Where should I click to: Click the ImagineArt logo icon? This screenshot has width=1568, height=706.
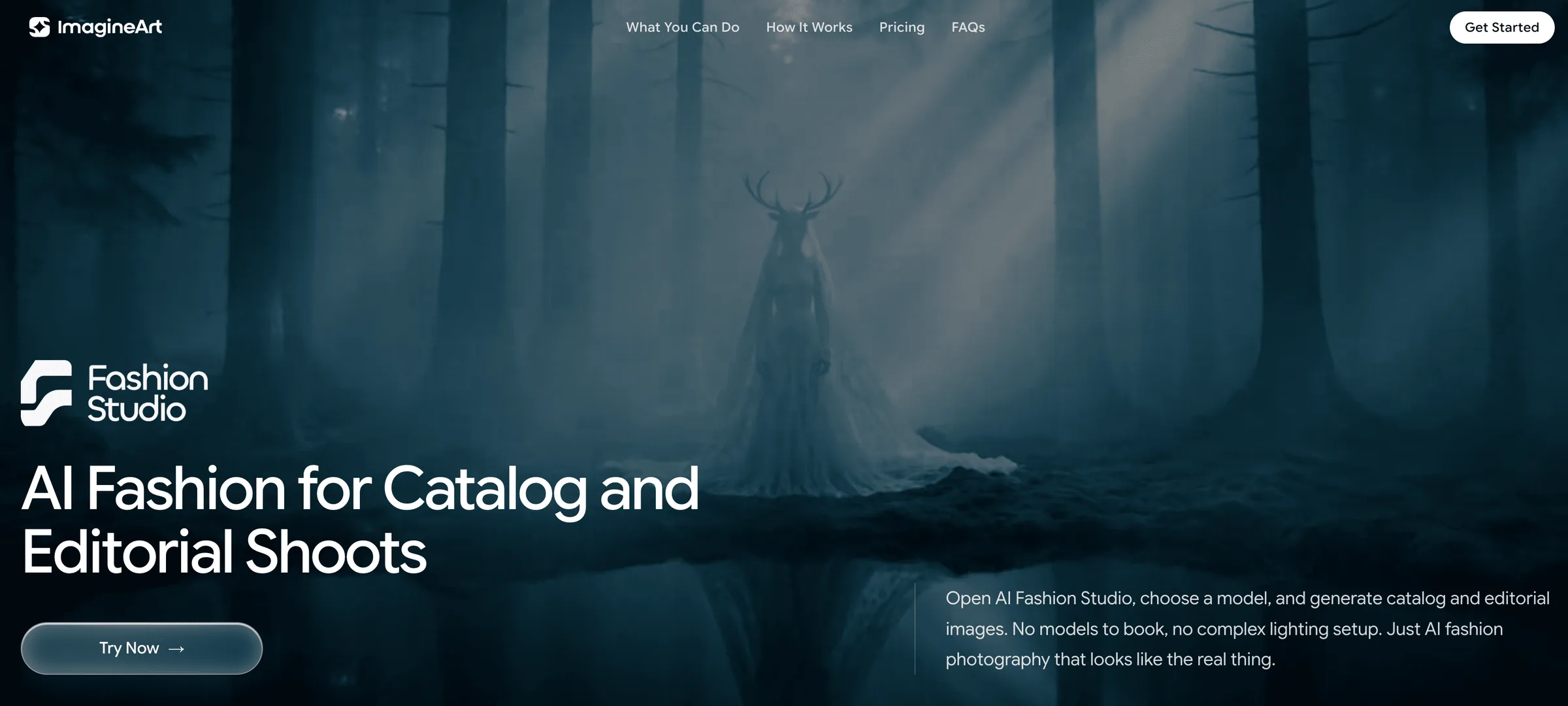[39, 27]
